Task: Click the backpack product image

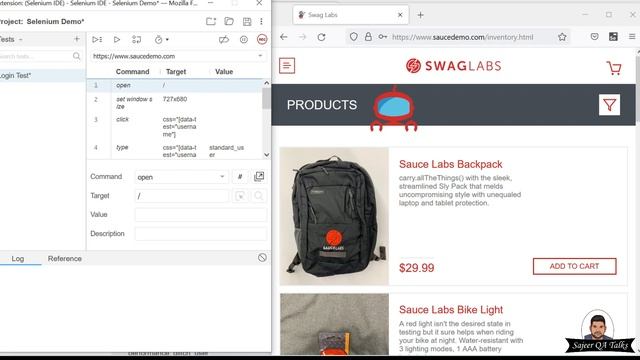Action: click(334, 216)
